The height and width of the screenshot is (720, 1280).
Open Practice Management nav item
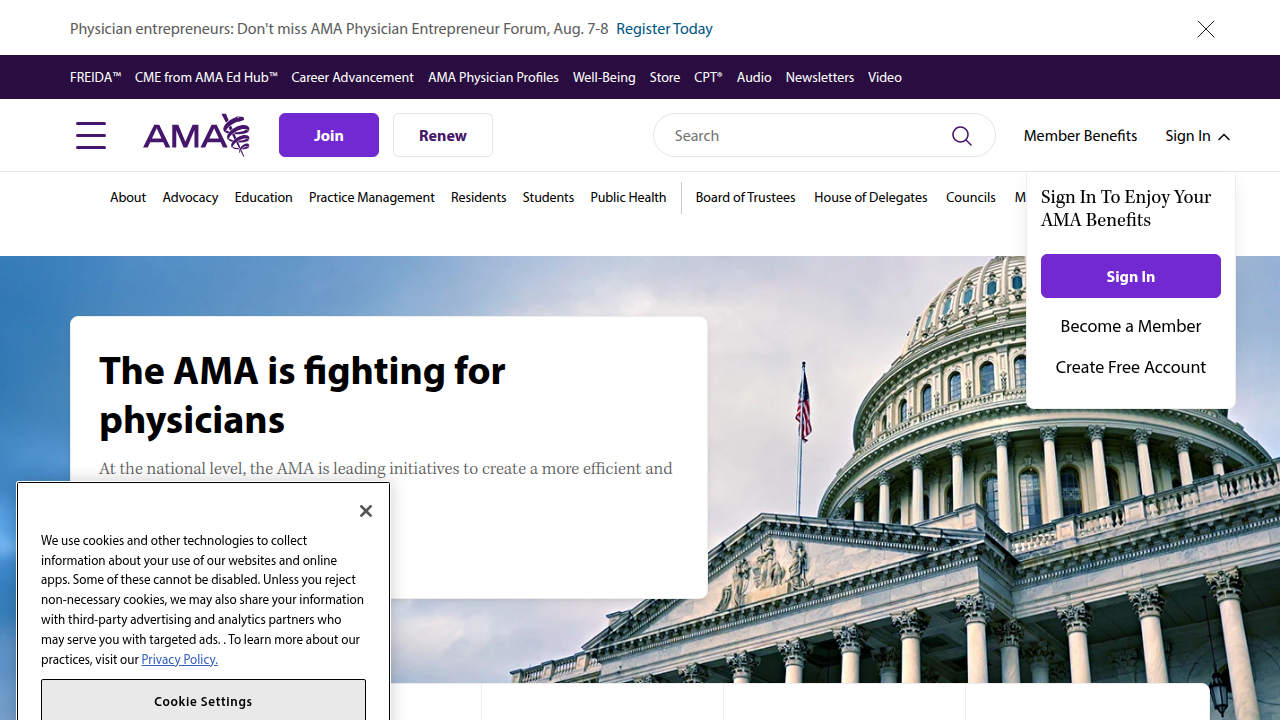(372, 197)
